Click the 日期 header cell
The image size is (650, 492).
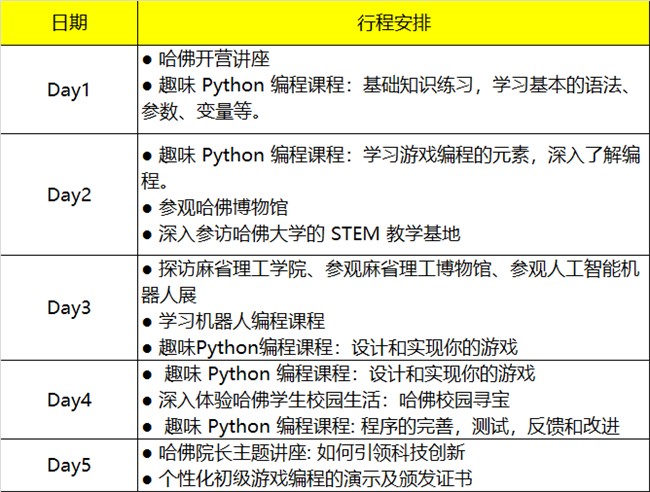(69, 23)
